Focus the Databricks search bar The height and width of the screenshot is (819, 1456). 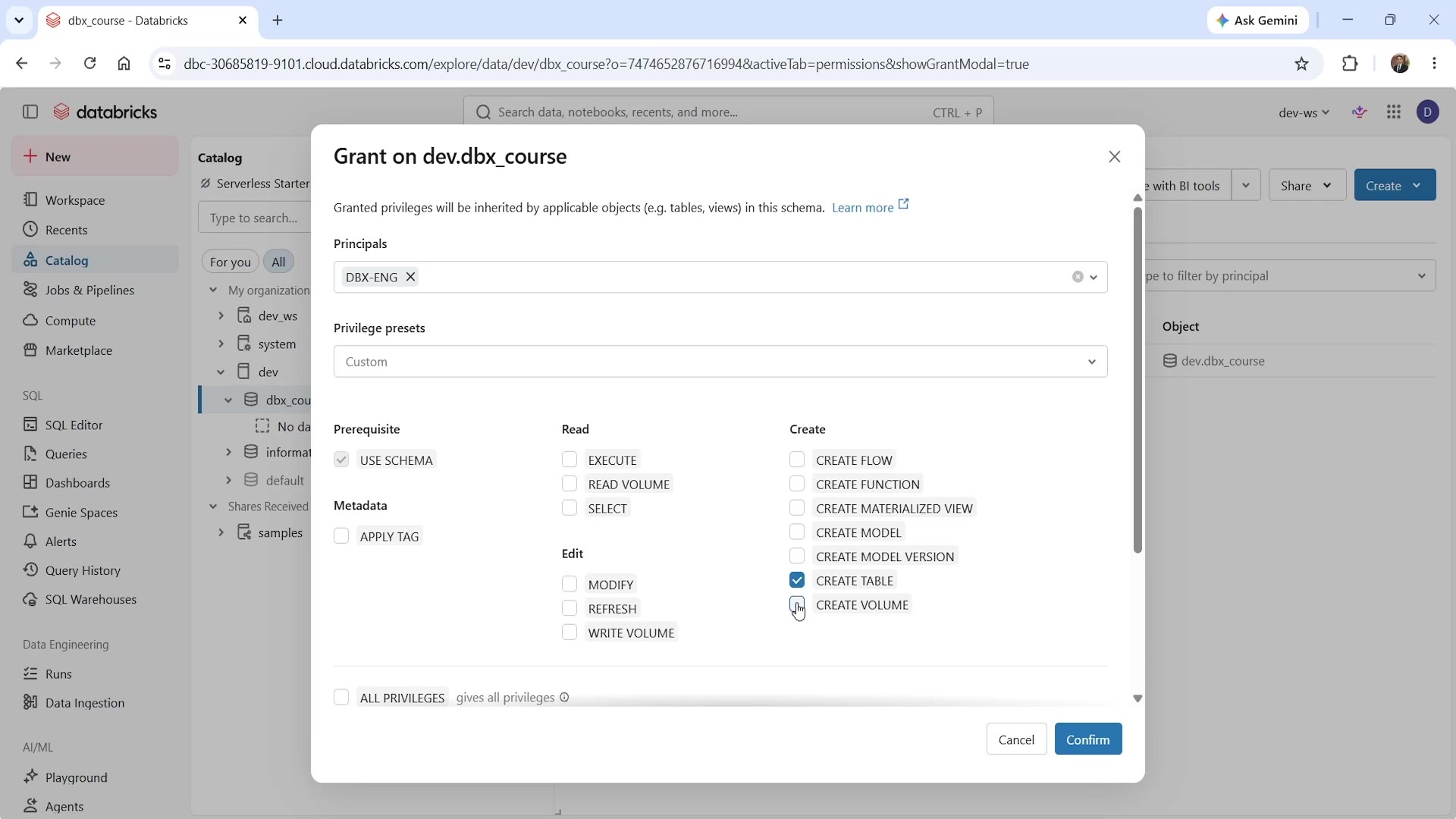coord(728,112)
